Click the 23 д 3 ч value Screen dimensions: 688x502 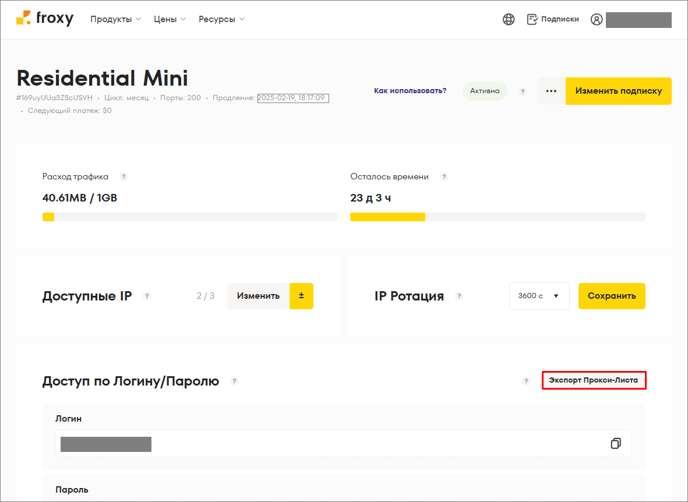pyautogui.click(x=370, y=198)
